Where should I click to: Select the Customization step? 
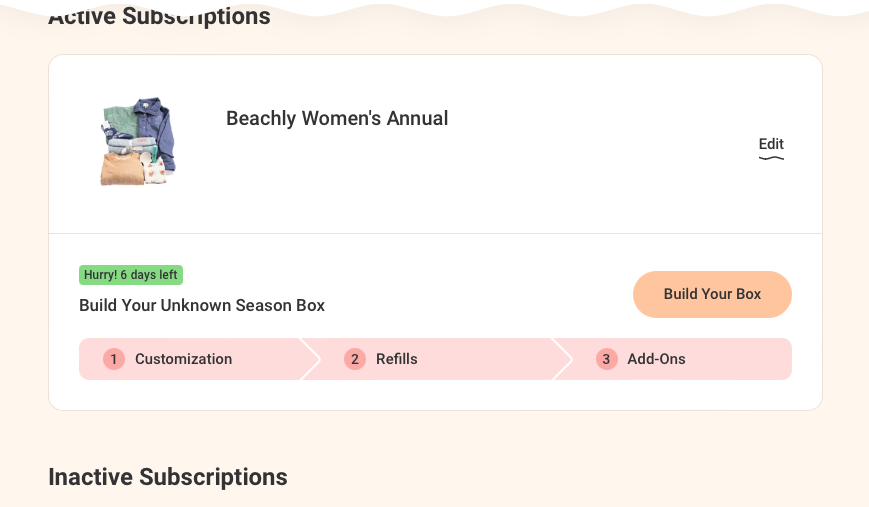click(183, 359)
